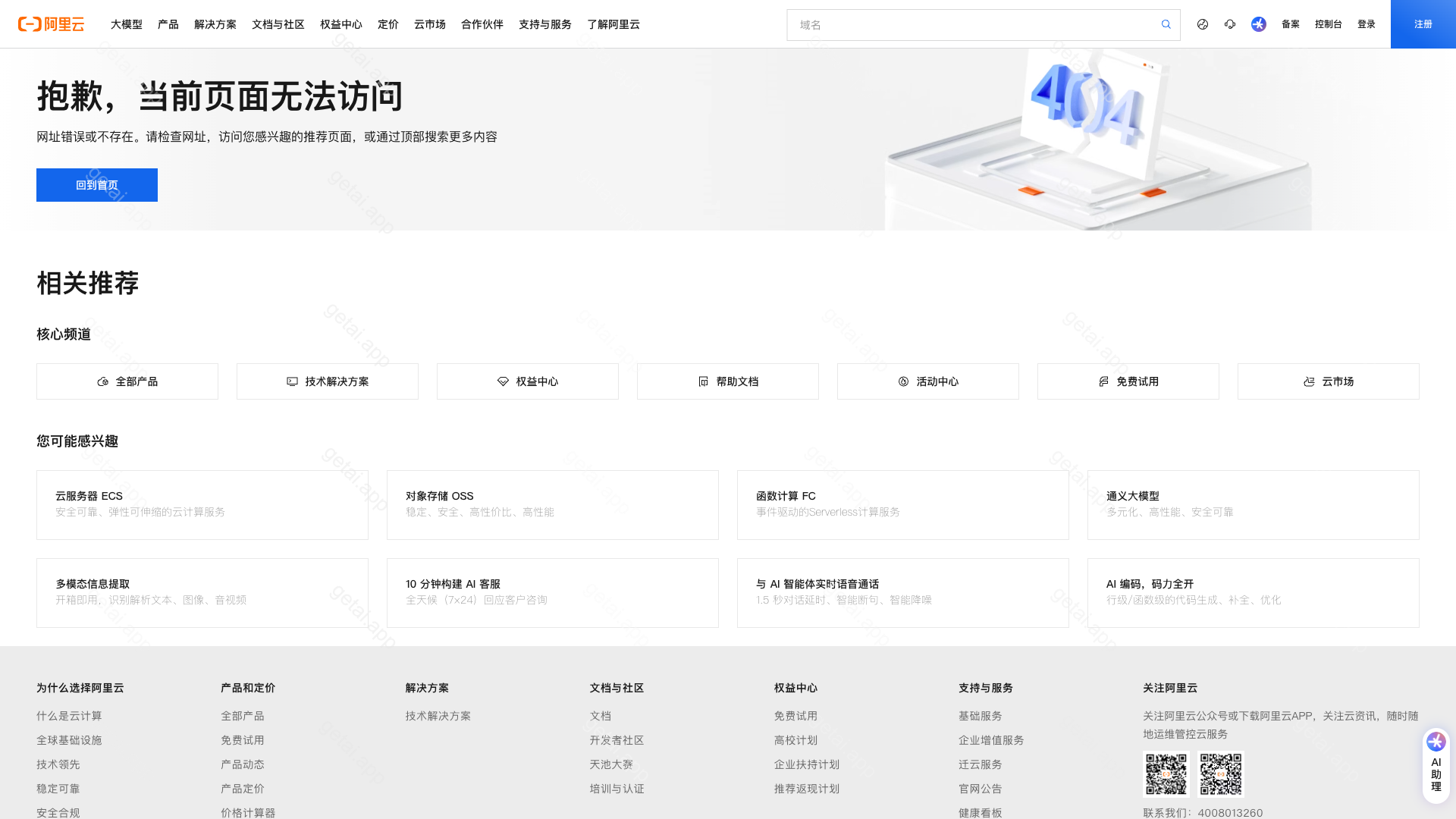The image size is (1456, 819).
Task: Click the 登录 link
Action: pos(1367,24)
